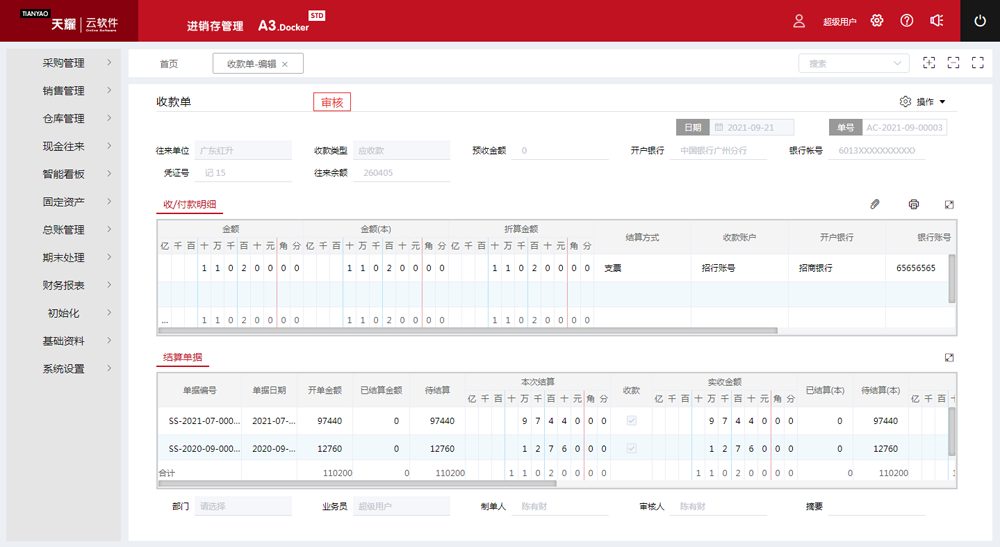The width and height of the screenshot is (1000, 547).
Task: Select 结算单据 tab
Action: (182, 357)
